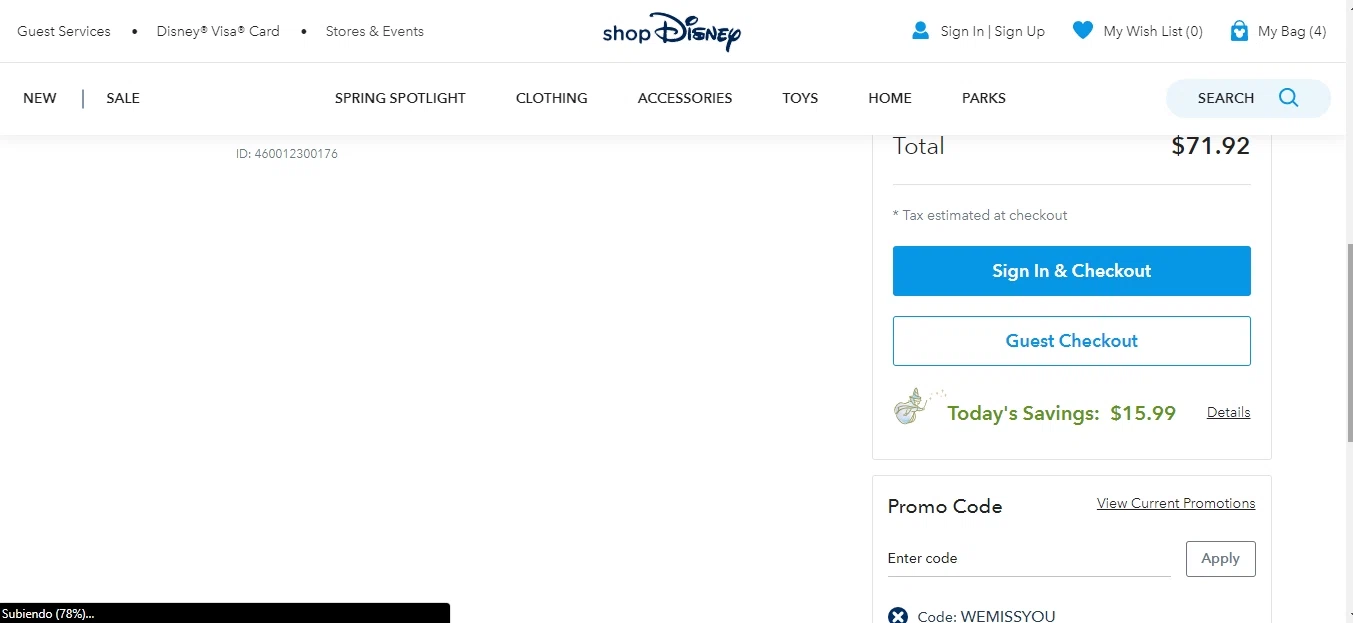Open the SPRING SPOTLIGHT menu

pos(400,98)
